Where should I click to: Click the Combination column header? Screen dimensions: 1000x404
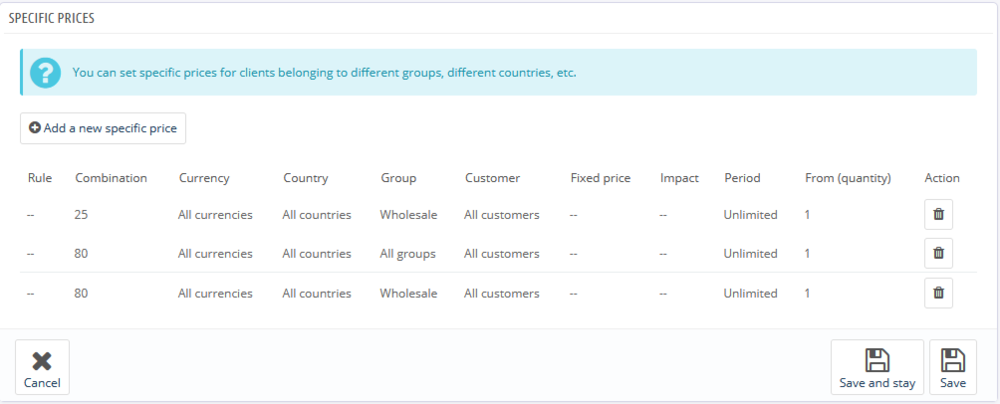pos(111,178)
